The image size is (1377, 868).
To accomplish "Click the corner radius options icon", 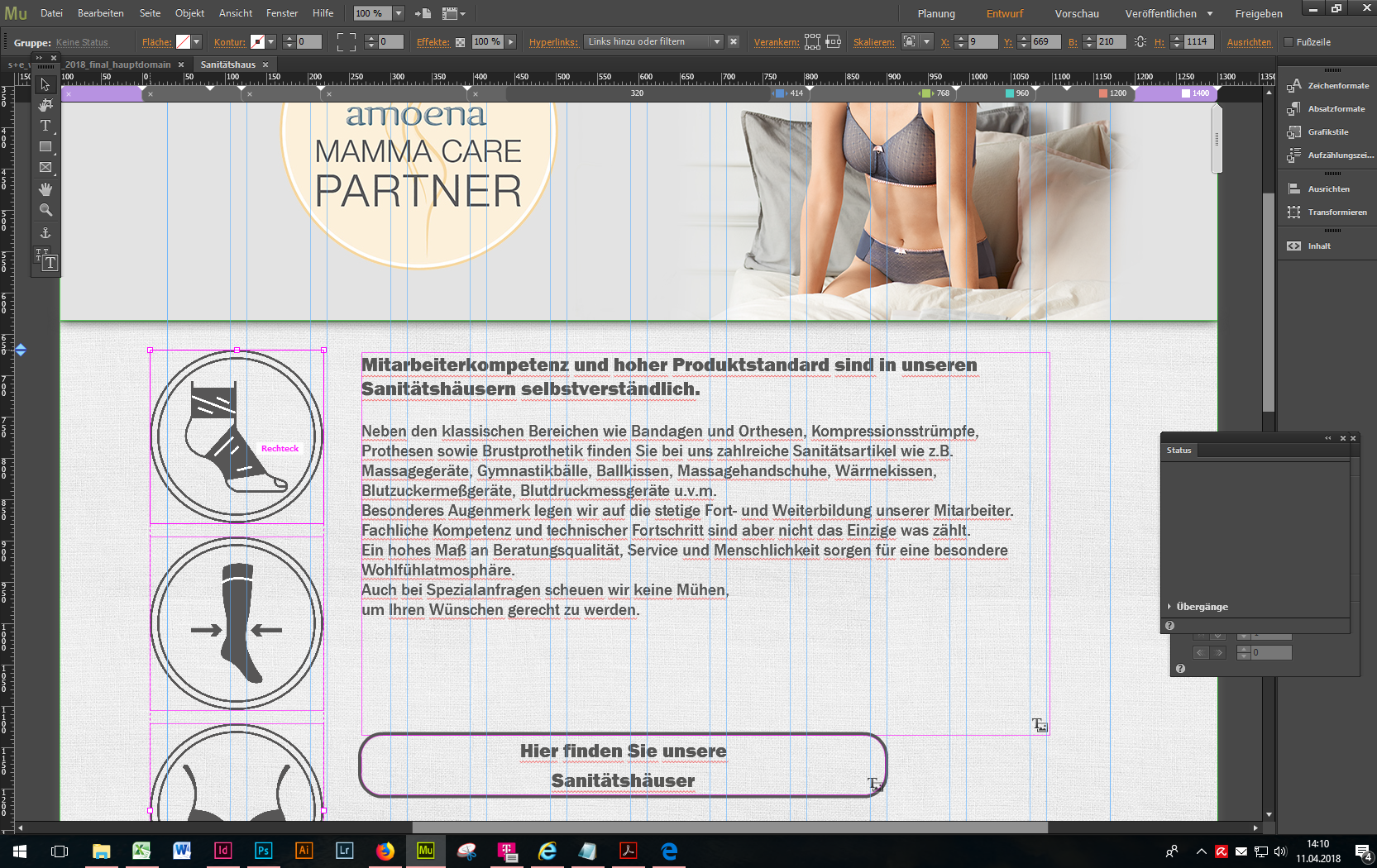I will click(347, 41).
